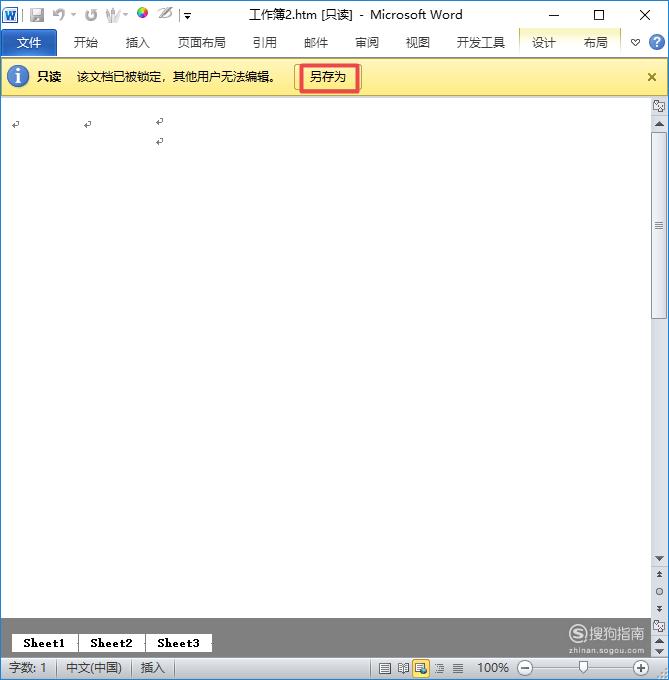Click the Word application icon in title bar
669x680 pixels.
(x=10, y=15)
